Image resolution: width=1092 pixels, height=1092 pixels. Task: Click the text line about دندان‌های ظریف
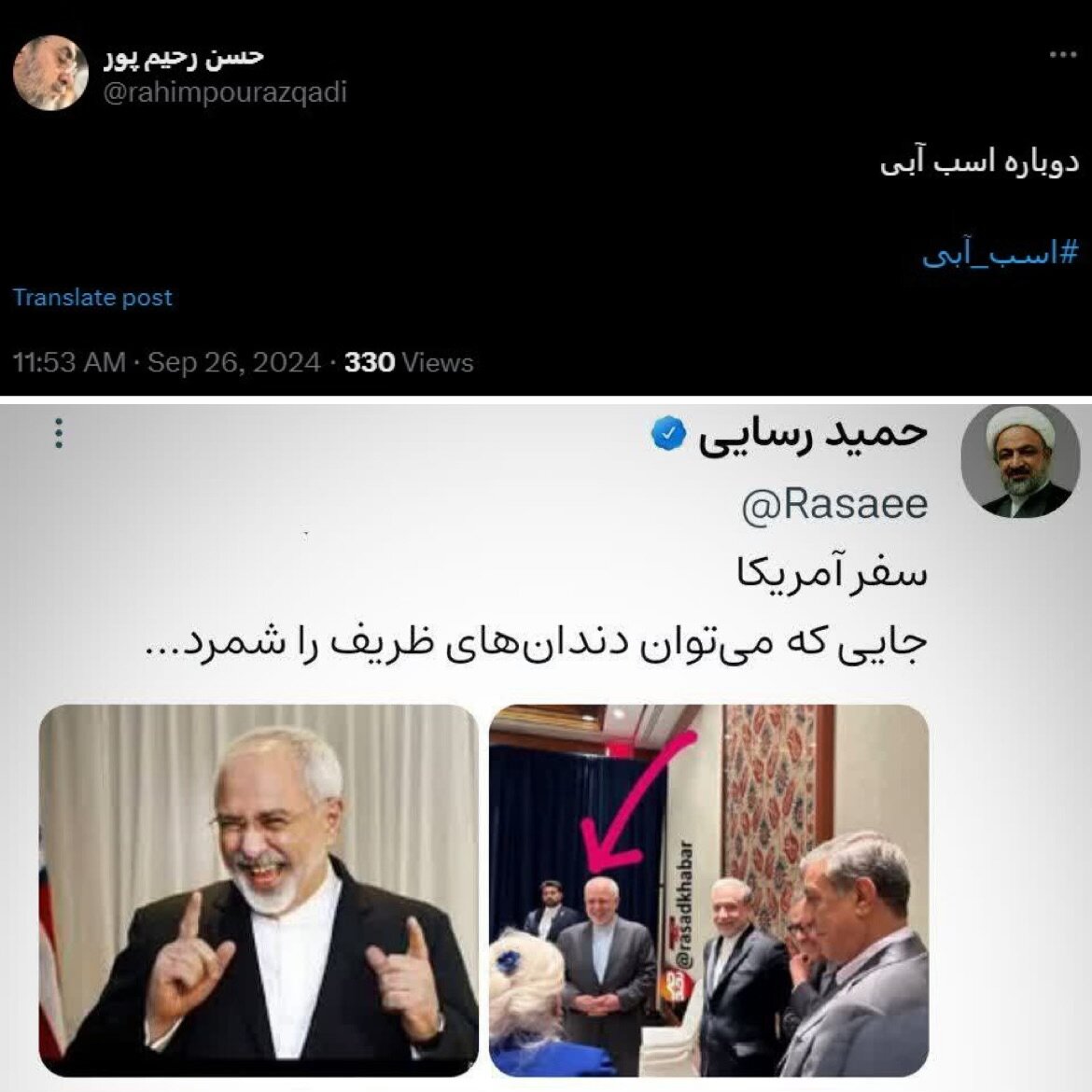[x=537, y=643]
